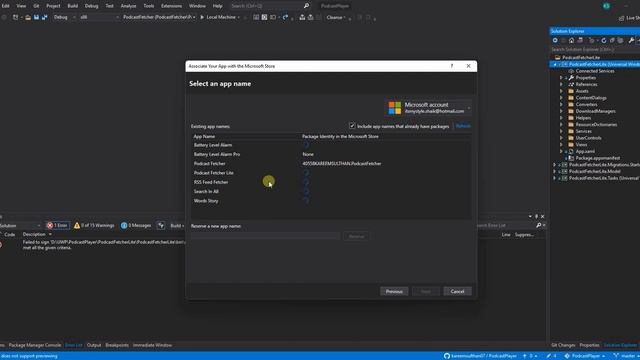
Task: Click the Save All toolbar icon
Action: pos(44,17)
